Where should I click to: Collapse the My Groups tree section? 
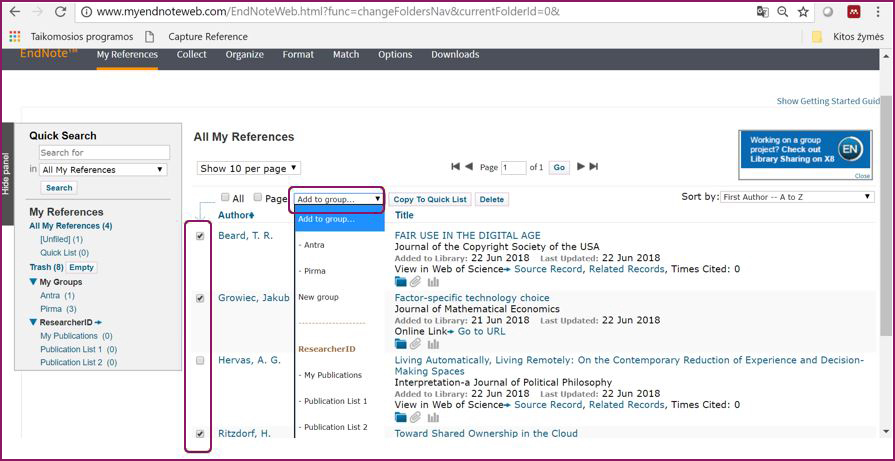(x=33, y=282)
